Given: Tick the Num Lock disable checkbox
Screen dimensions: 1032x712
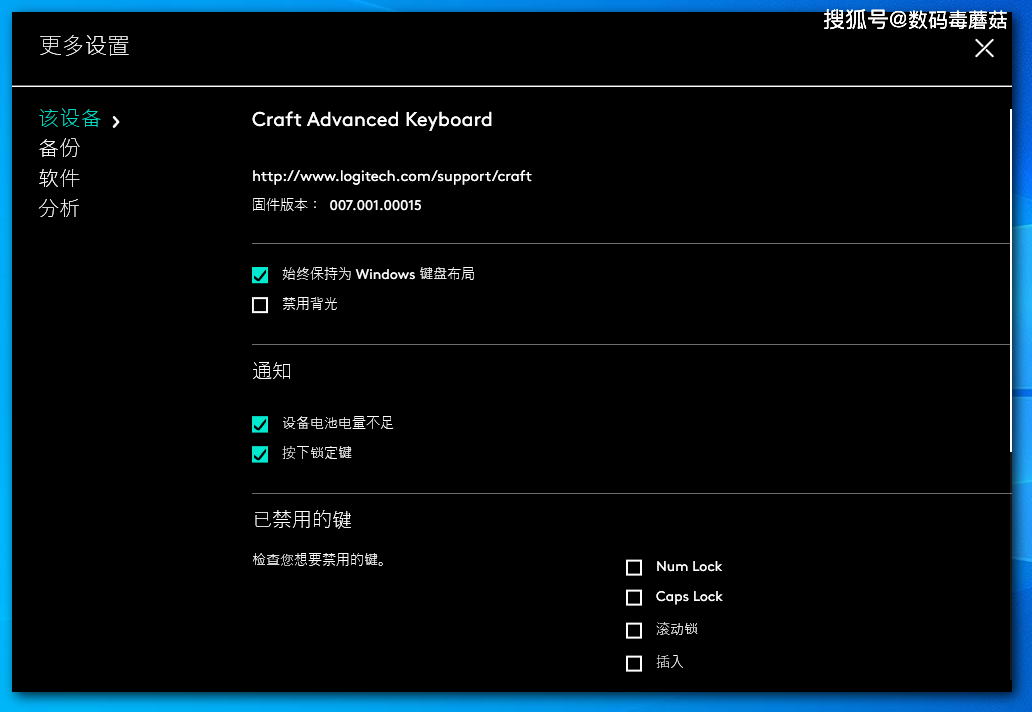Looking at the screenshot, I should (x=634, y=567).
